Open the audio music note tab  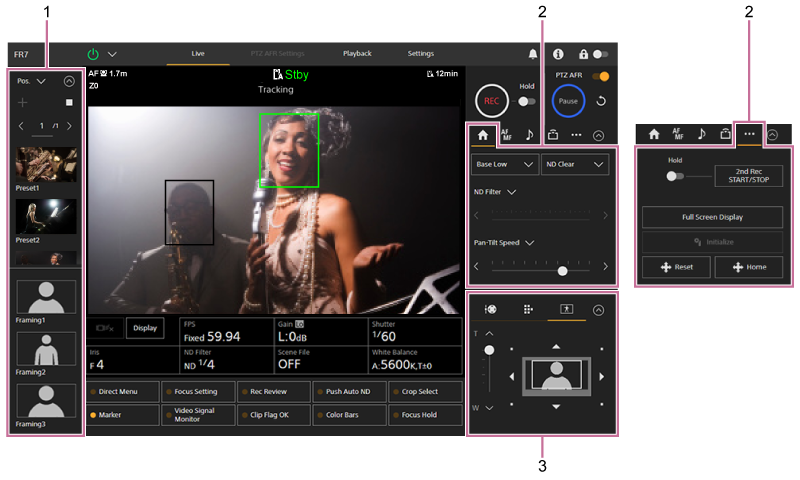(x=529, y=134)
